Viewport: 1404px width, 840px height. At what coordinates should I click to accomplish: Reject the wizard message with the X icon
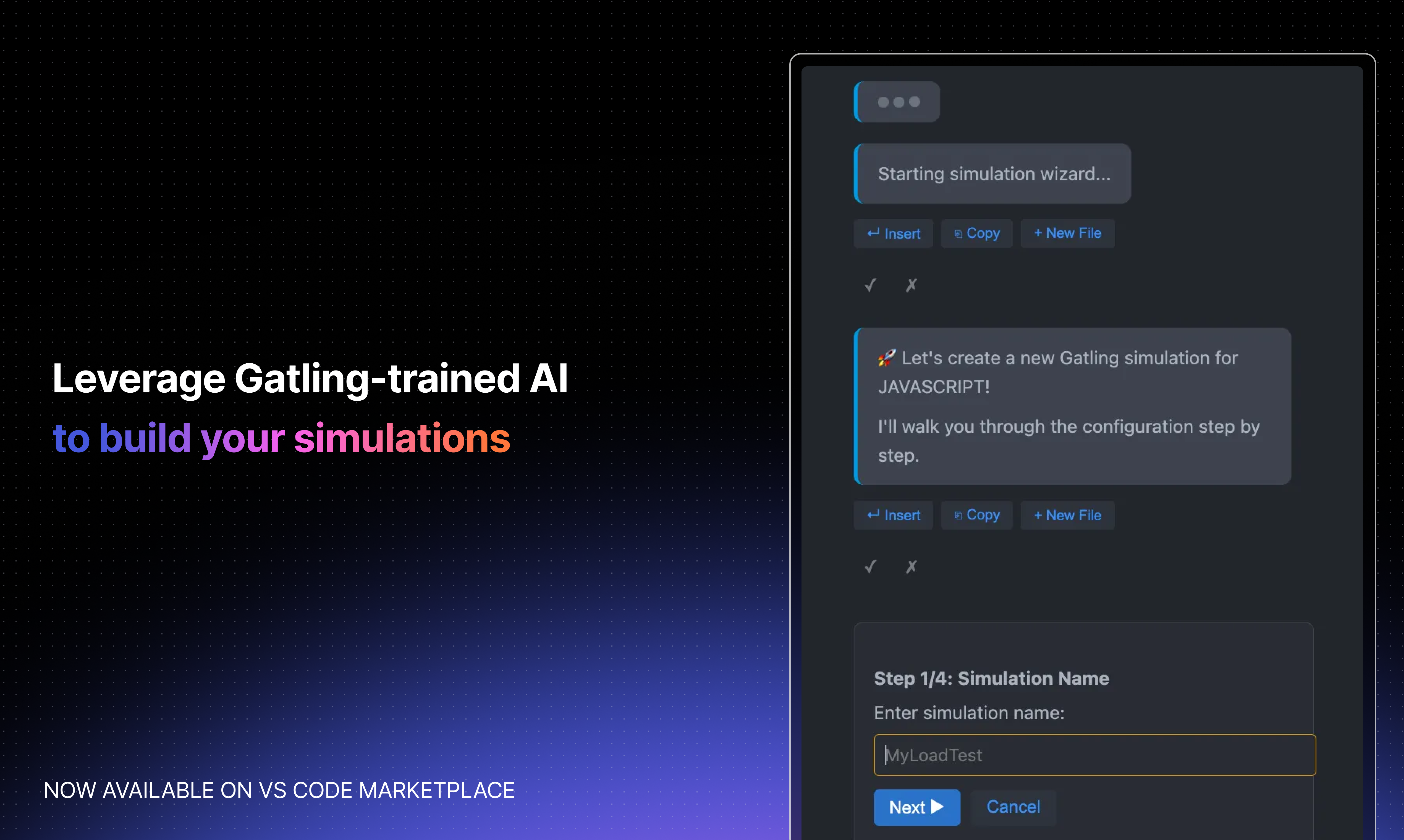click(911, 285)
